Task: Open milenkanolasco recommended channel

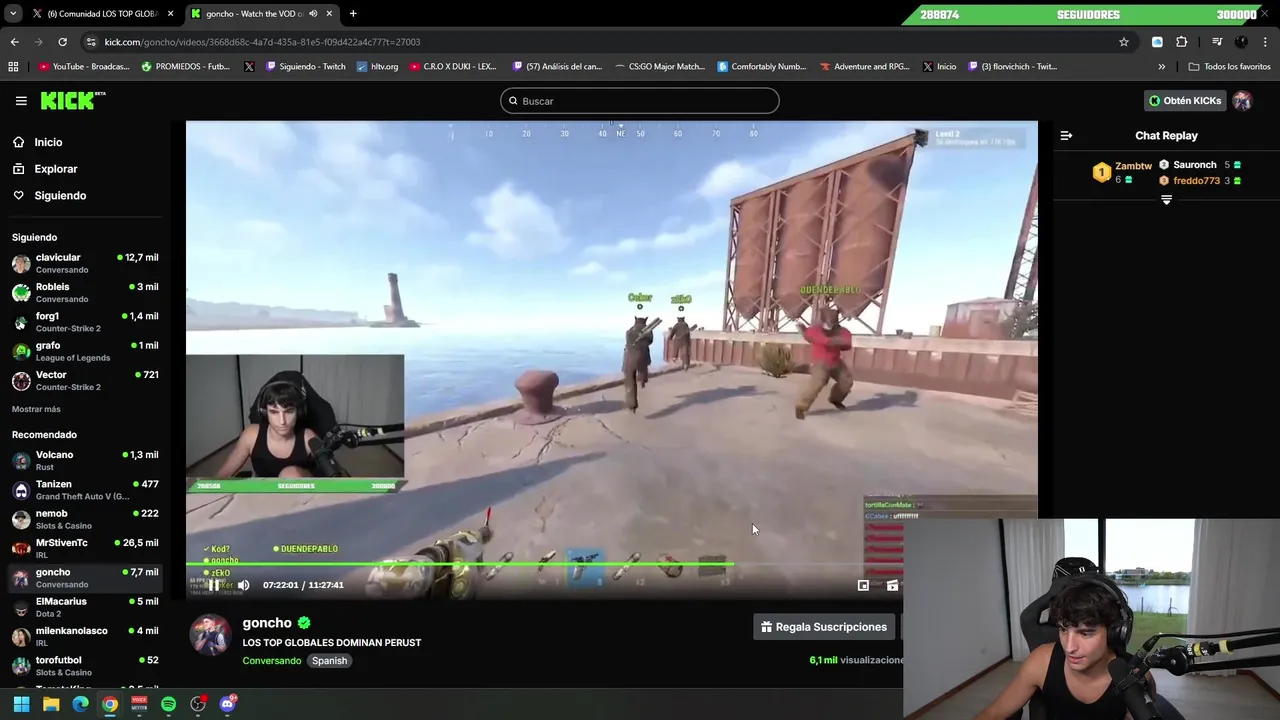Action: pos(85,636)
